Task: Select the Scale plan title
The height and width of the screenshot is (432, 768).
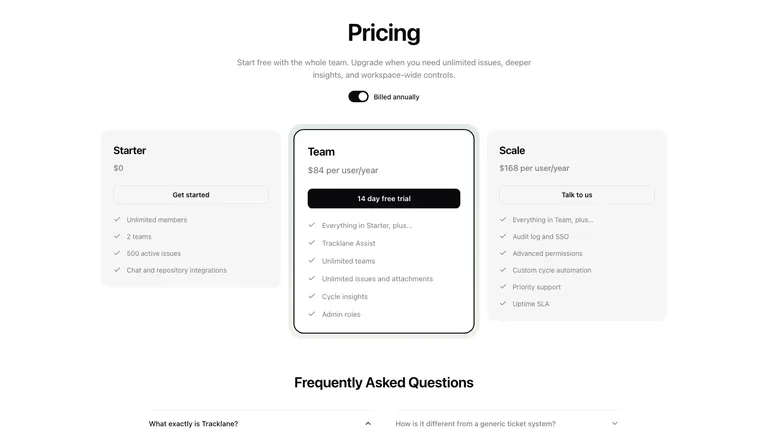Action: [512, 150]
